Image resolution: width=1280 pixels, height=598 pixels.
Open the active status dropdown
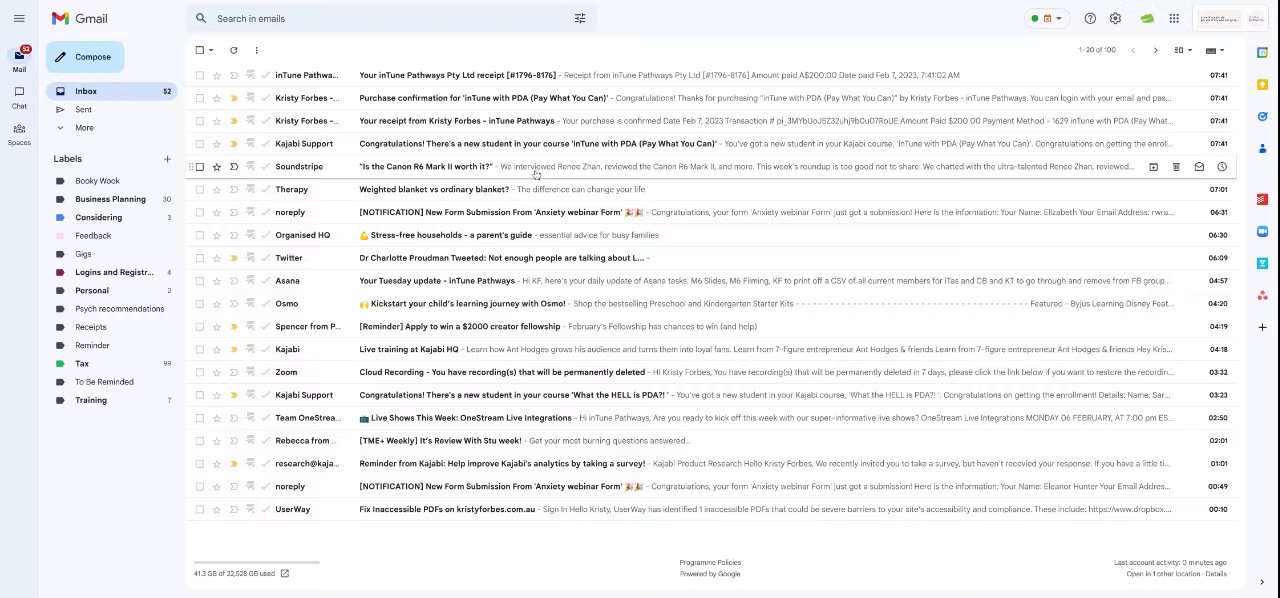coord(1047,18)
